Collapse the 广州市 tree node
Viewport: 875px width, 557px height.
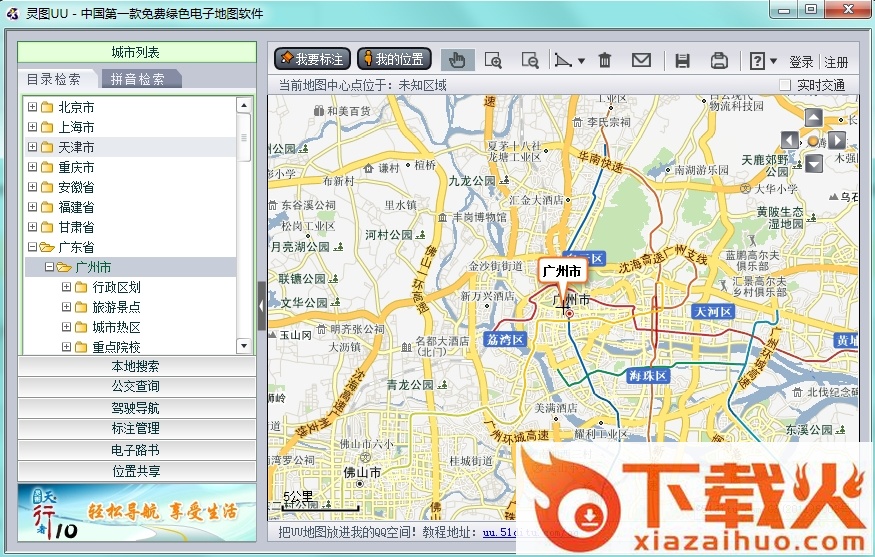[49, 267]
